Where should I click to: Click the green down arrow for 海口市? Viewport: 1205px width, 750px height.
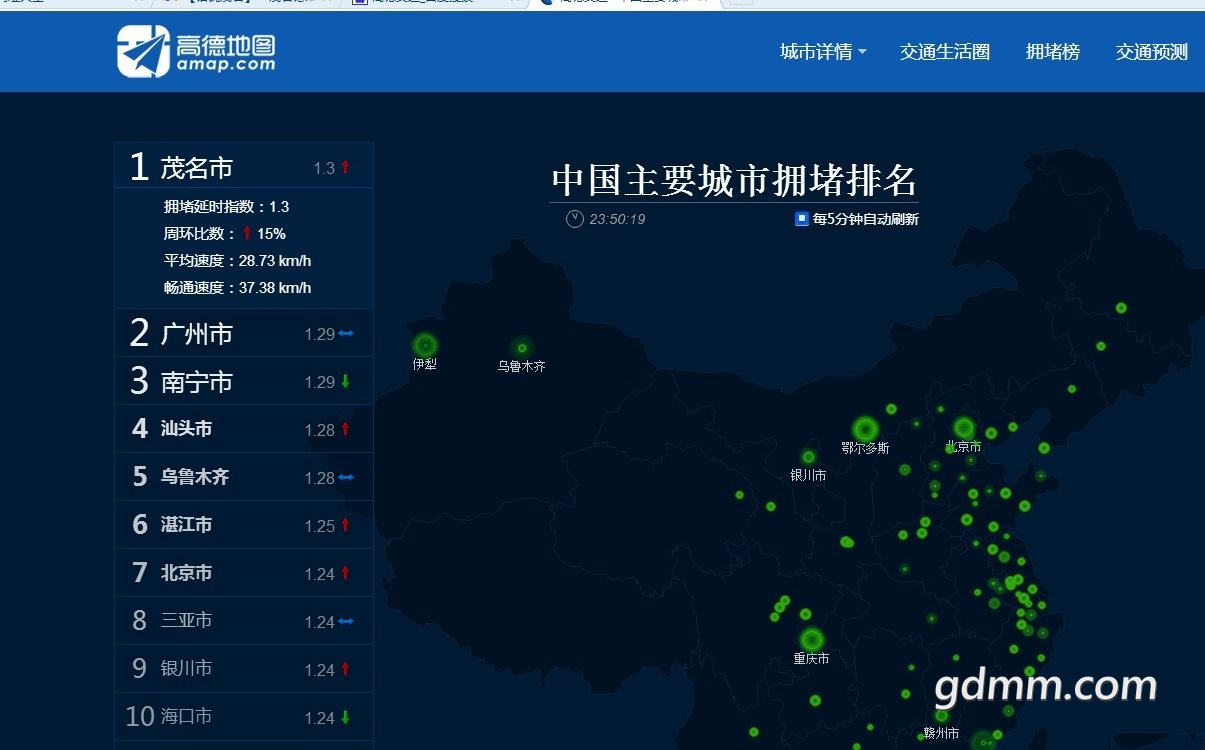345,717
